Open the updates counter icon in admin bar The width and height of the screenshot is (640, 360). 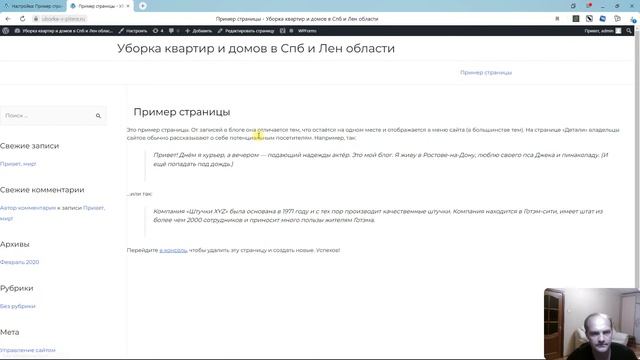point(158,31)
